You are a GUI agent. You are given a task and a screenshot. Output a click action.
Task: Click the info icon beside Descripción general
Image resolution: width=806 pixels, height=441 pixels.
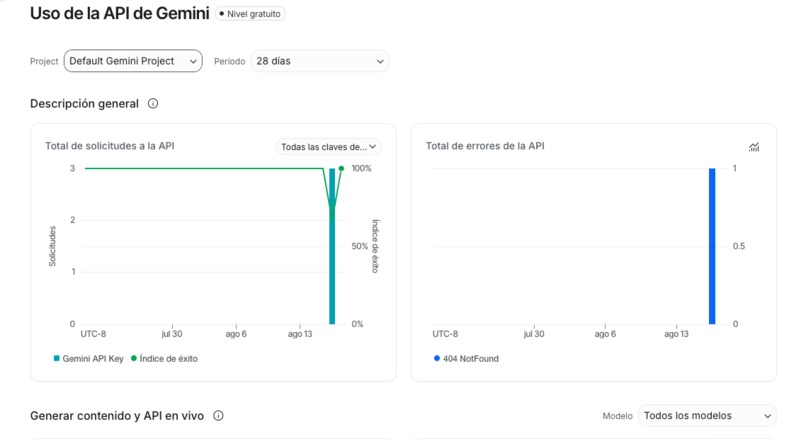[x=153, y=104]
